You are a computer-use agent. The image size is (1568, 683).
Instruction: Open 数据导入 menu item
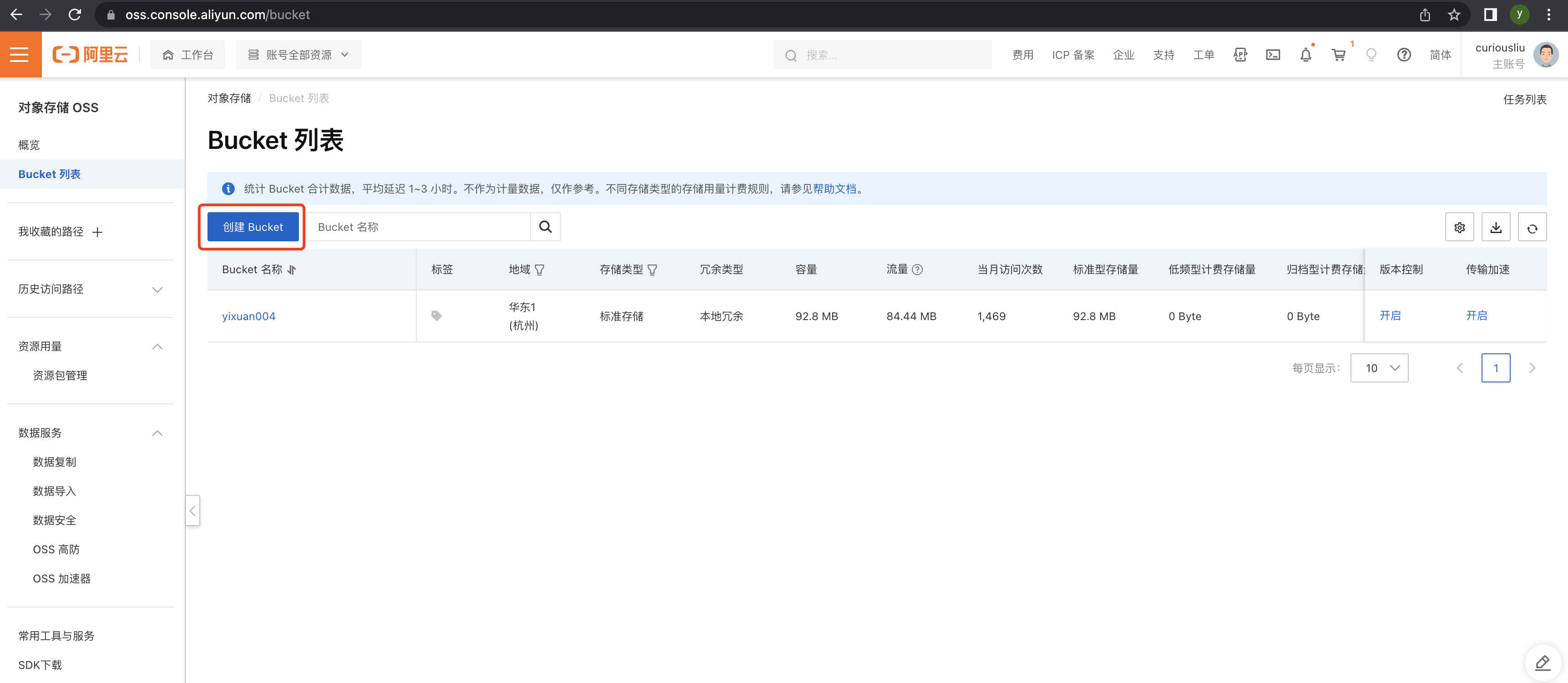pyautogui.click(x=54, y=491)
